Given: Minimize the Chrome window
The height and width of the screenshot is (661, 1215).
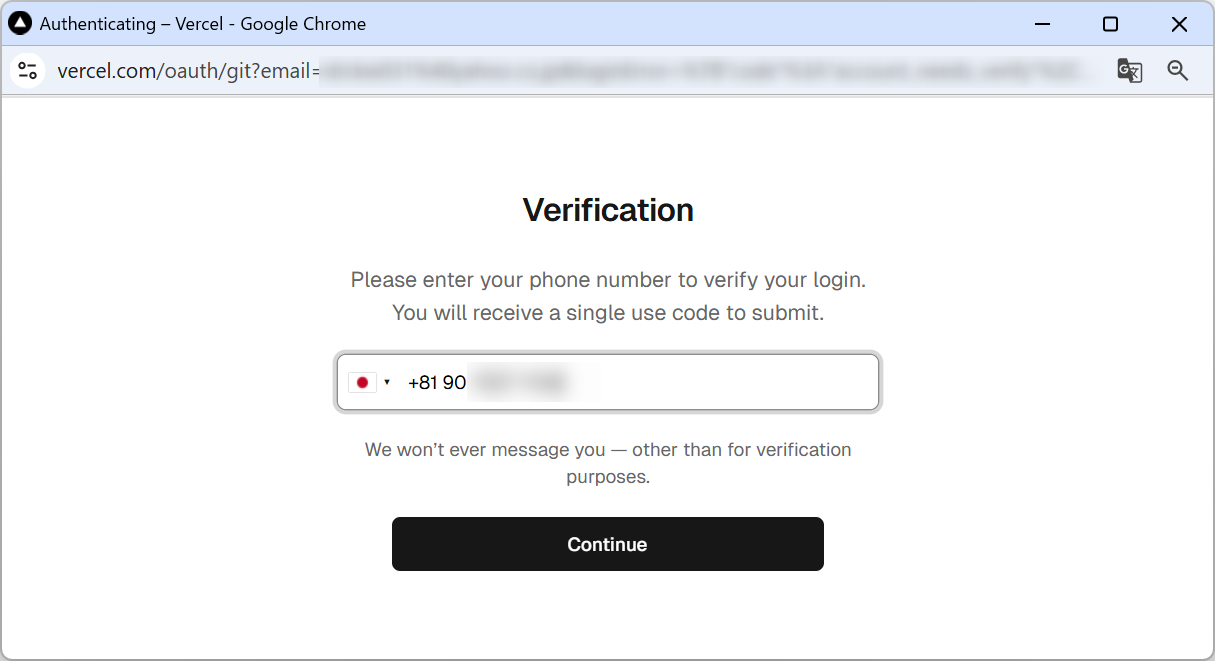Looking at the screenshot, I should 1041,24.
